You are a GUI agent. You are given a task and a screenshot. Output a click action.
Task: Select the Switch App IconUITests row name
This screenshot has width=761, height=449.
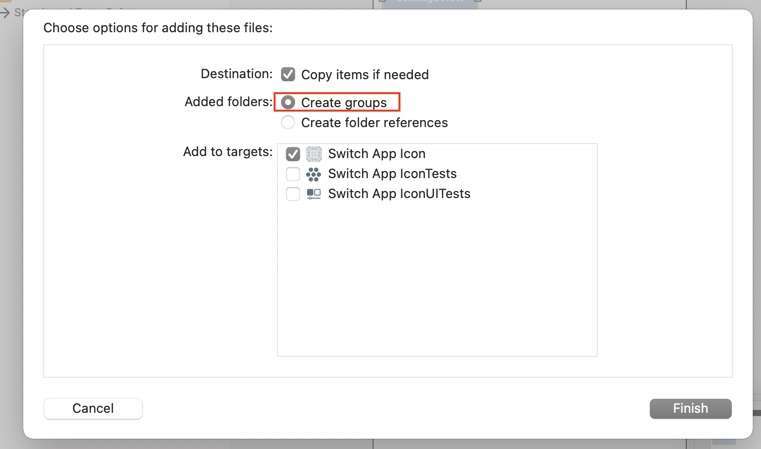pos(399,194)
